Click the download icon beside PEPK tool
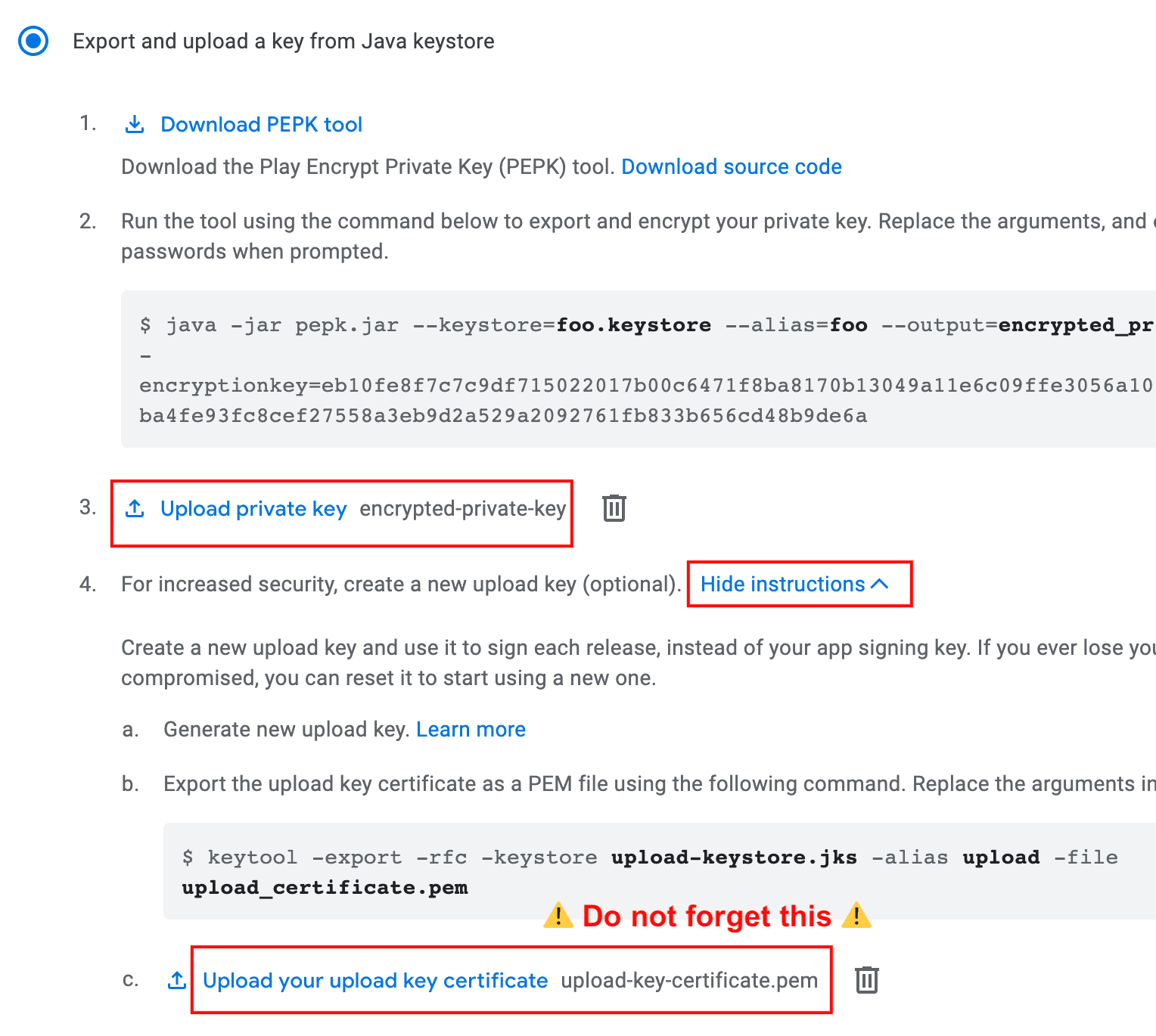 click(135, 124)
